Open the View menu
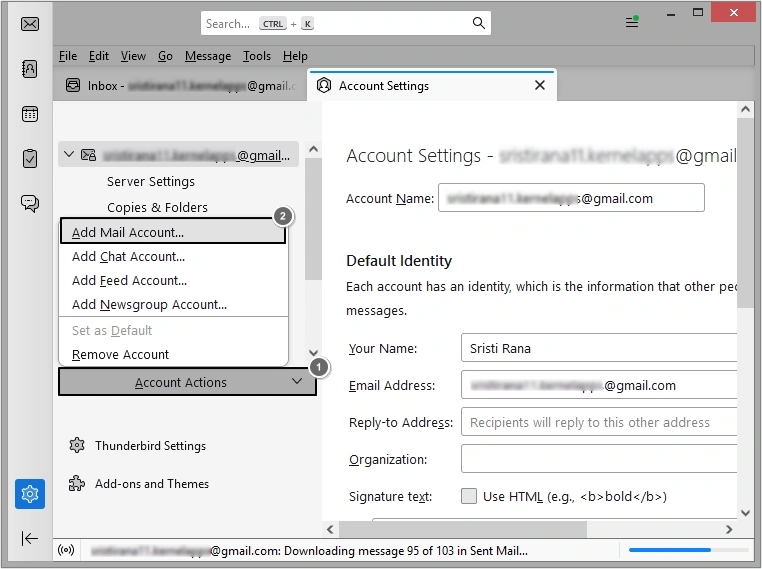The image size is (762, 569). pyautogui.click(x=133, y=56)
